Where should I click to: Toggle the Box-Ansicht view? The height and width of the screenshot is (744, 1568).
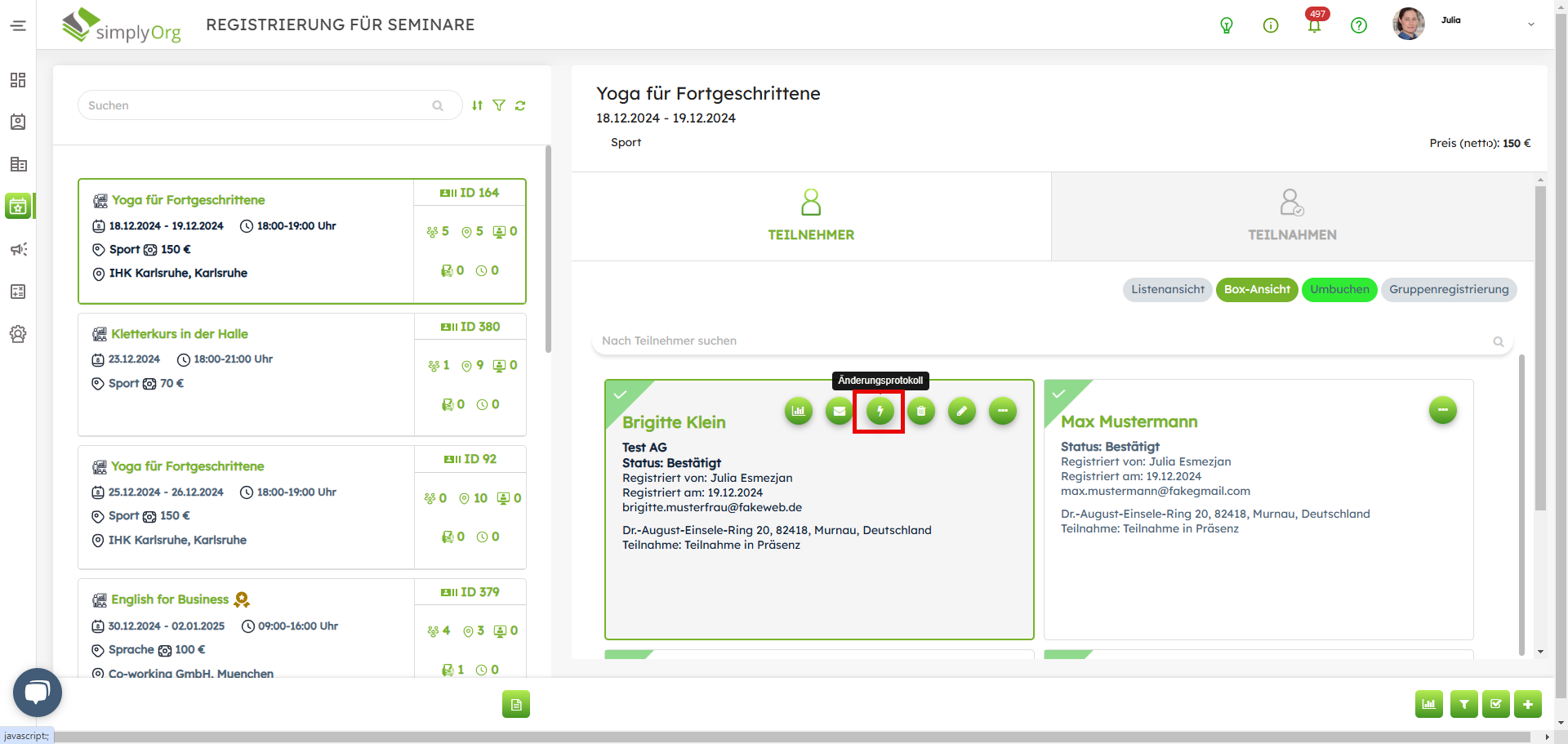click(x=1256, y=290)
